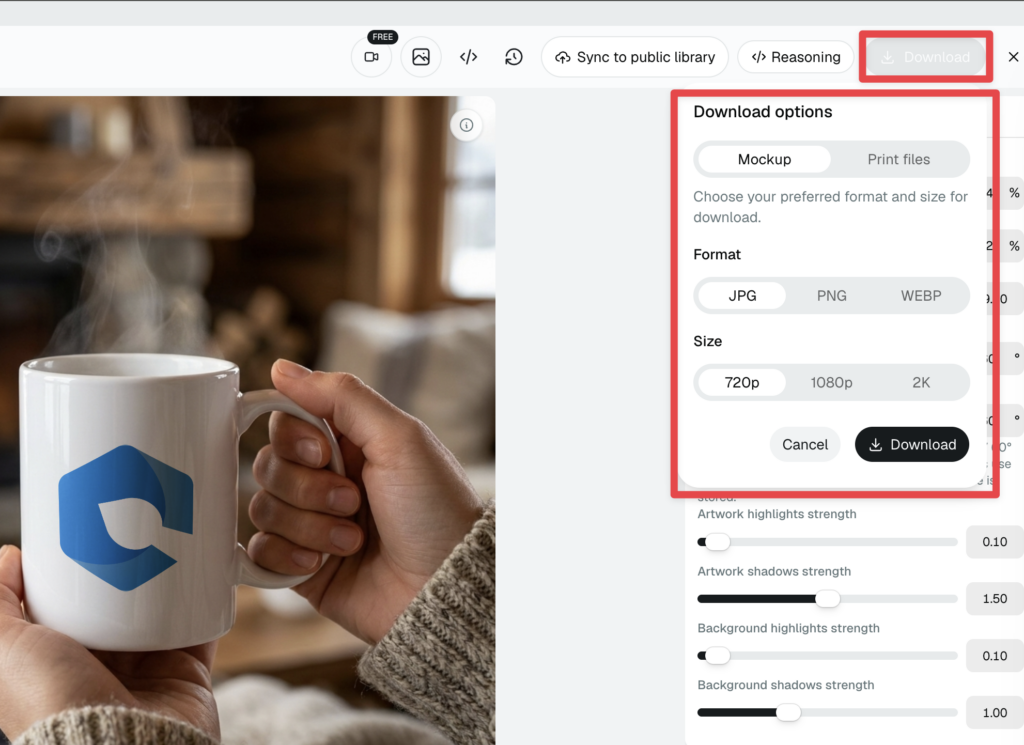Image resolution: width=1024 pixels, height=745 pixels.
Task: Confirm Download in the options dialog
Action: 912,445
